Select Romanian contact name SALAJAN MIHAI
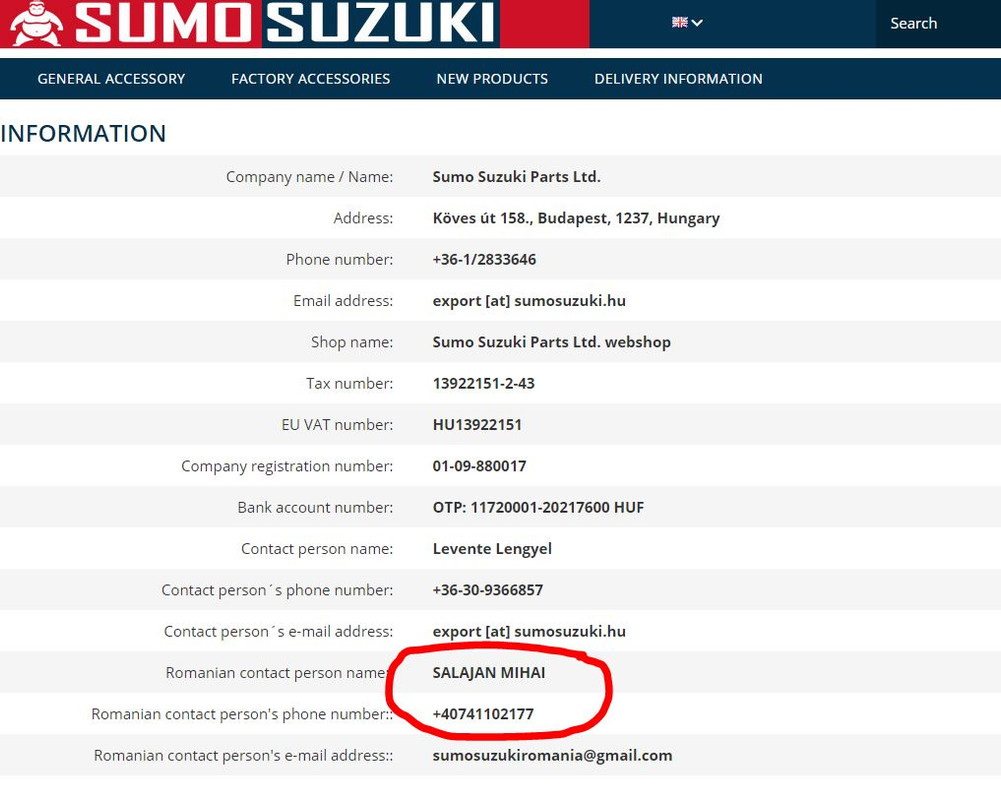The height and width of the screenshot is (800, 1001). point(488,673)
